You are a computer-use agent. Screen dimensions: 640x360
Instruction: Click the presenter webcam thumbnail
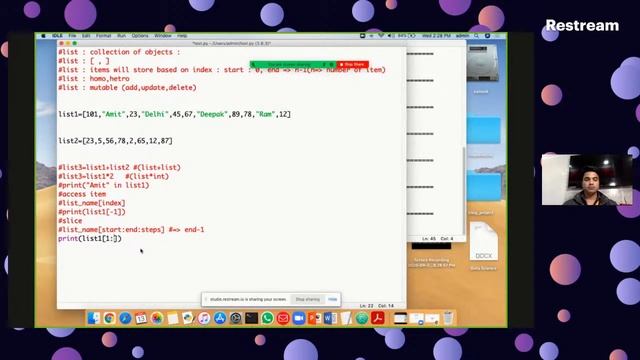(587, 180)
